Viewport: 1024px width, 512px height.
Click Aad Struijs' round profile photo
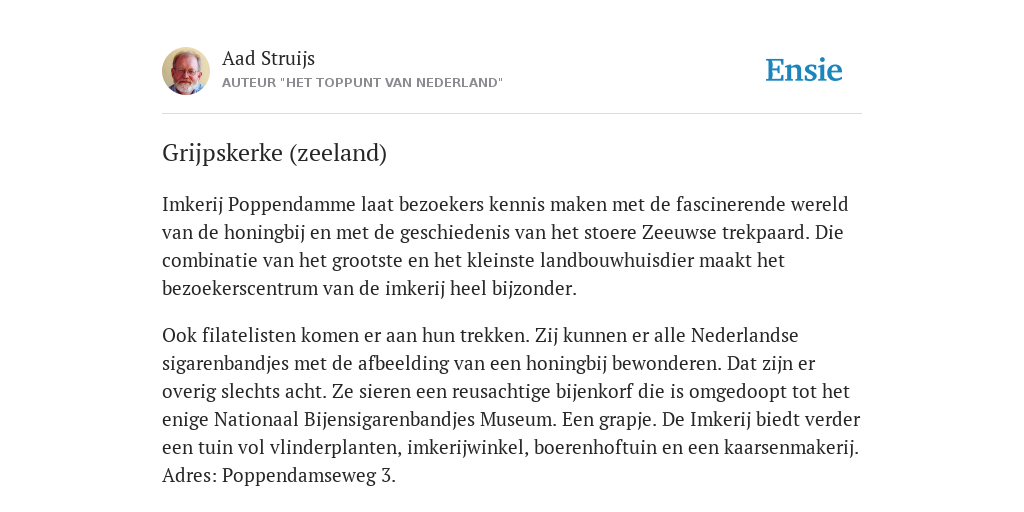click(186, 71)
